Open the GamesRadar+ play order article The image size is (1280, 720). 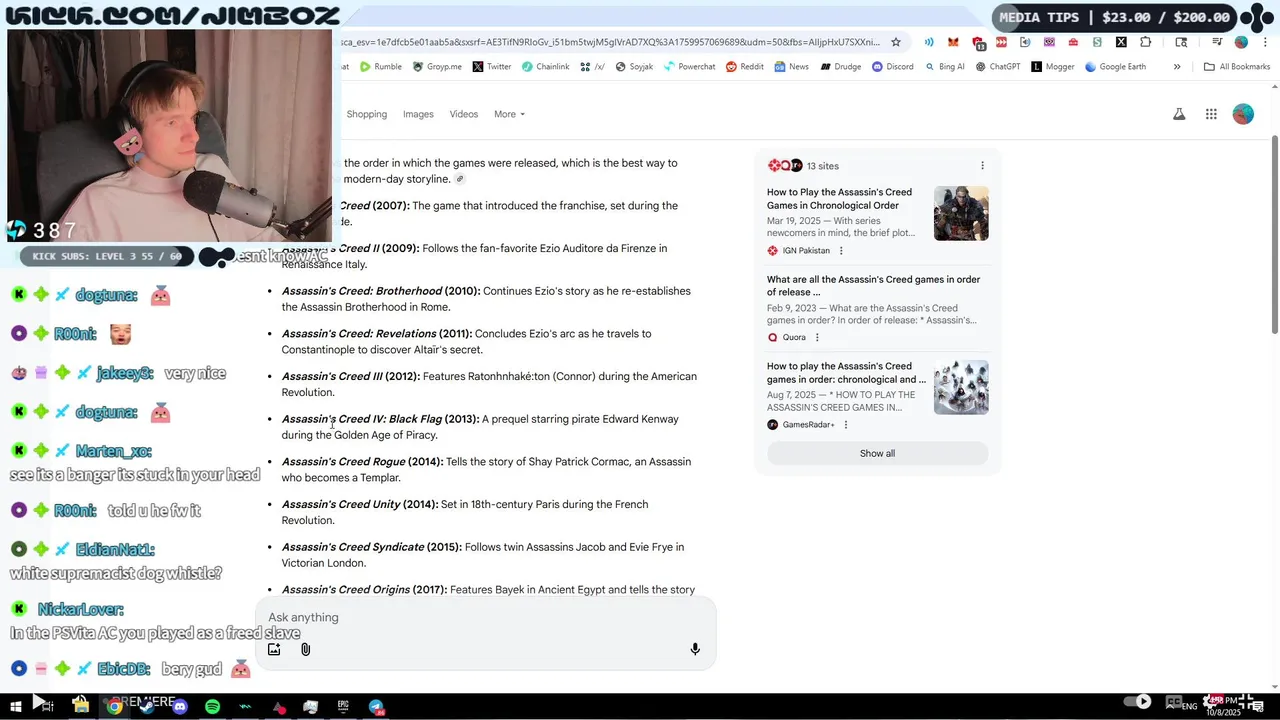coord(846,373)
